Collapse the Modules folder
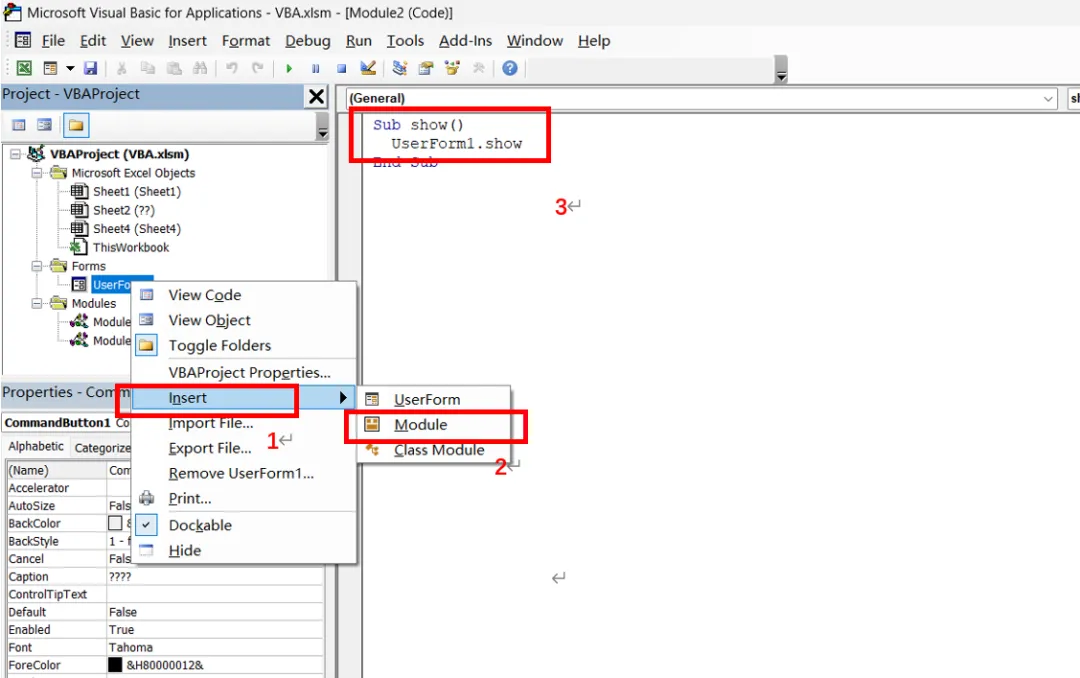Image resolution: width=1080 pixels, height=678 pixels. coord(37,303)
